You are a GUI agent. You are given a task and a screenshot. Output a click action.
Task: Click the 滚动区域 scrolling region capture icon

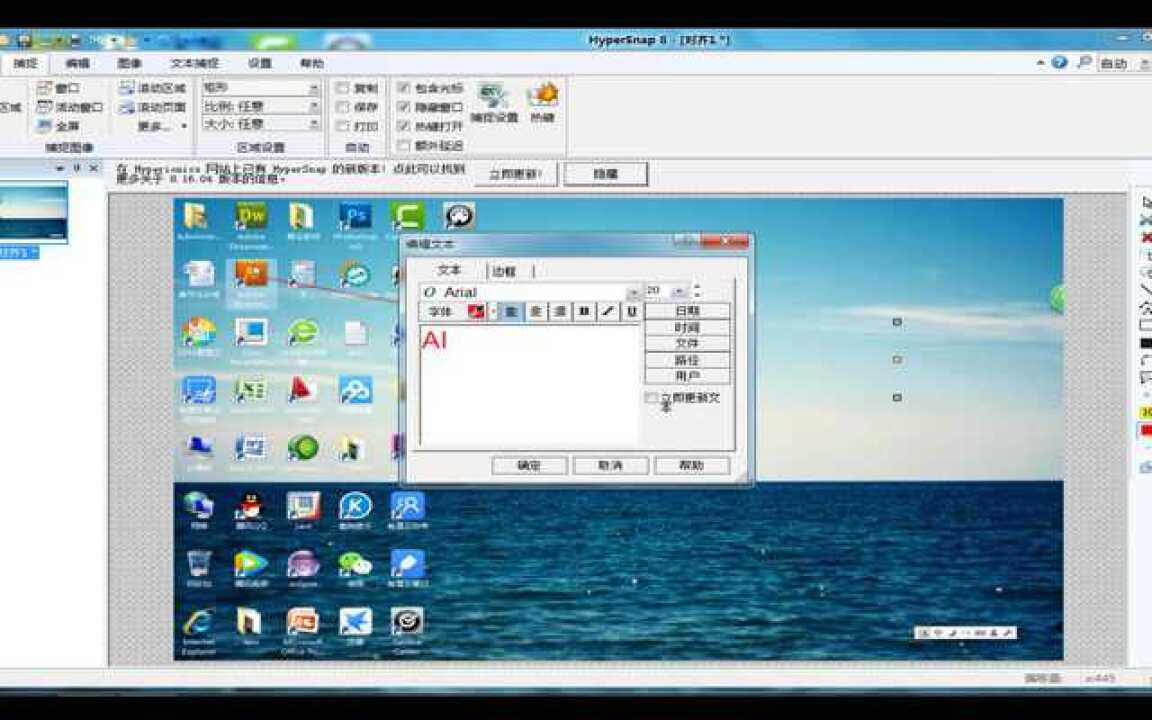point(127,88)
